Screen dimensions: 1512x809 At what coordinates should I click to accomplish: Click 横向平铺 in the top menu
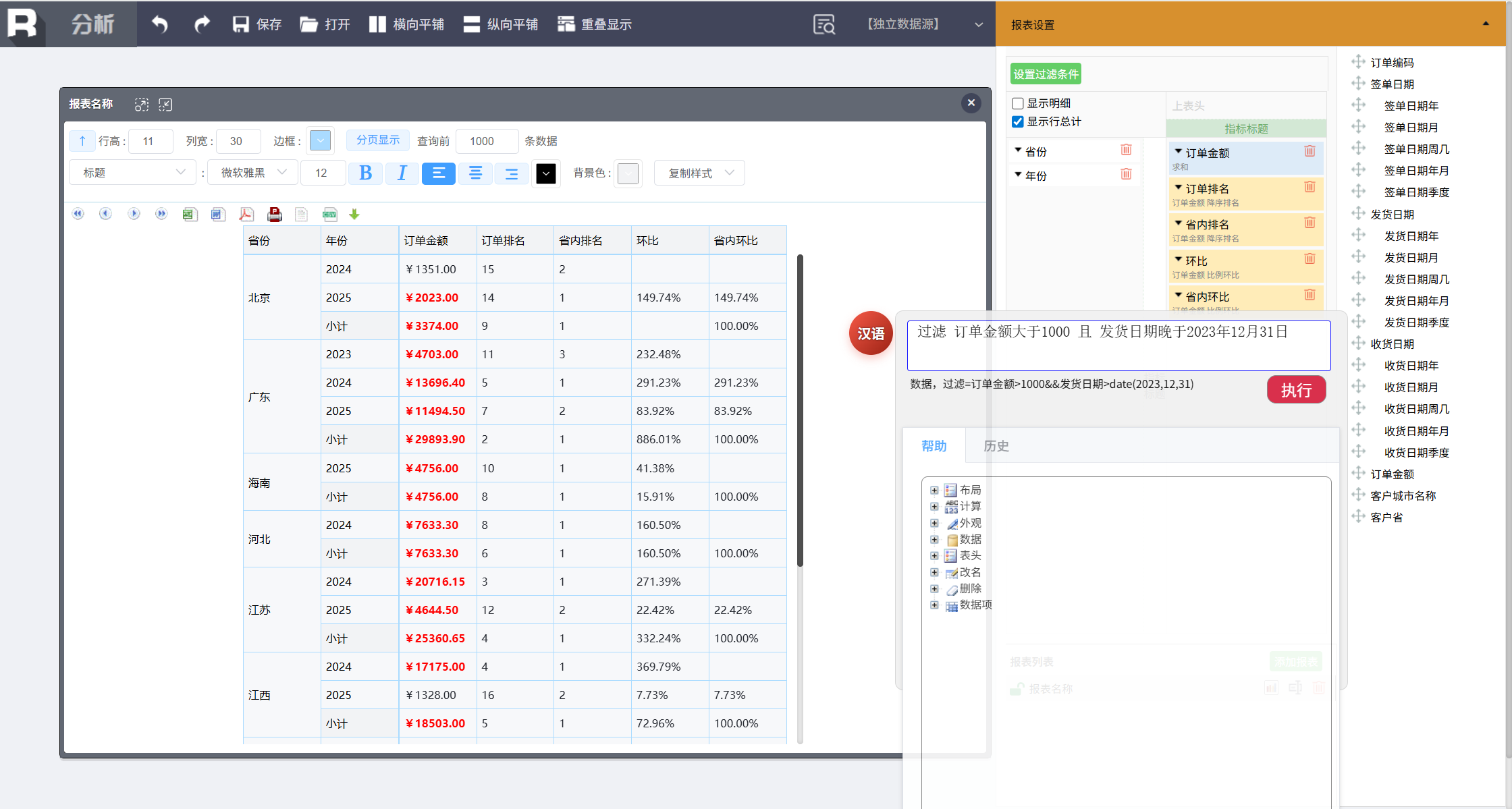coord(406,24)
